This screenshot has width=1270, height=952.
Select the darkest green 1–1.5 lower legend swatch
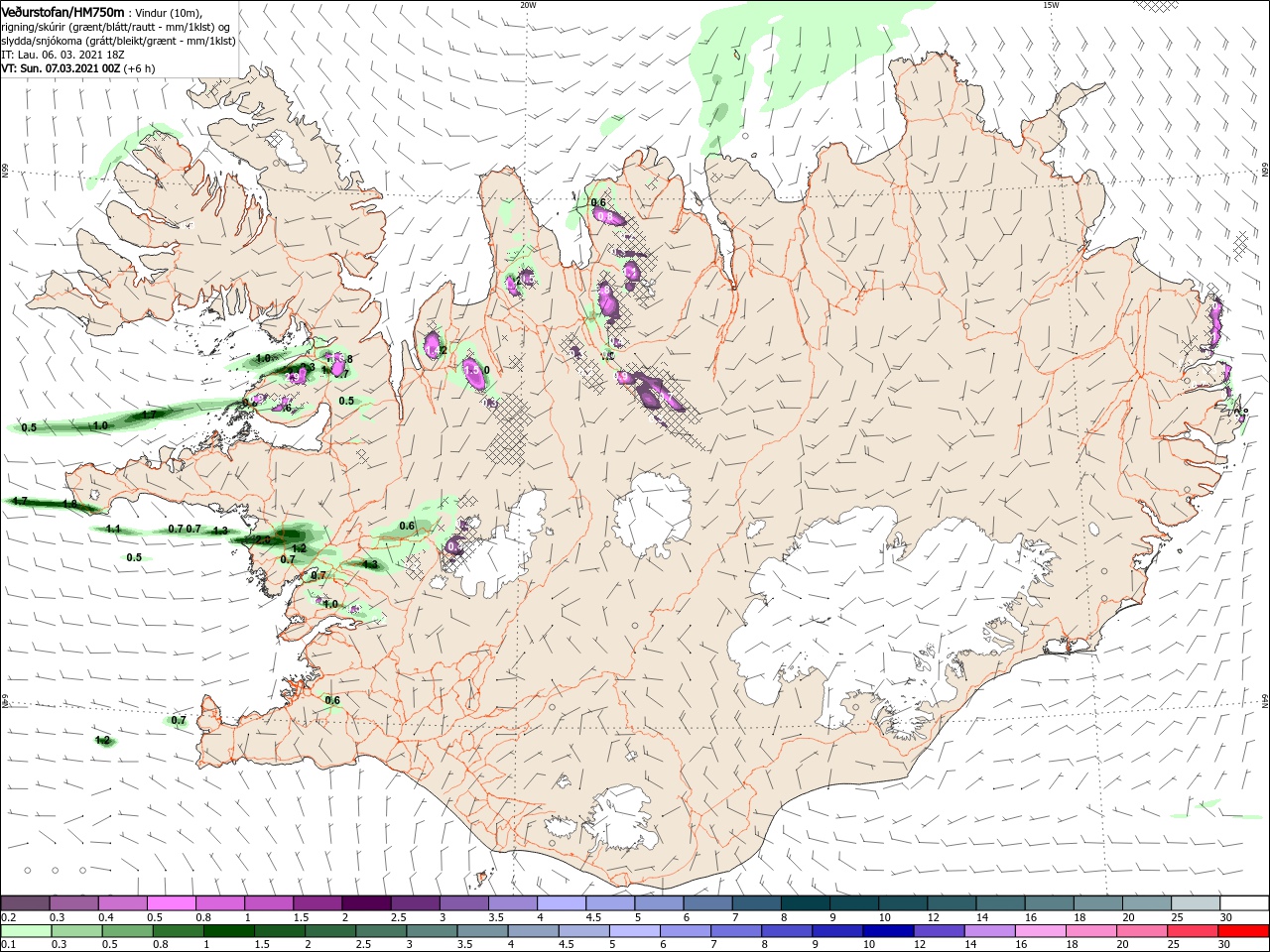pyautogui.click(x=228, y=931)
